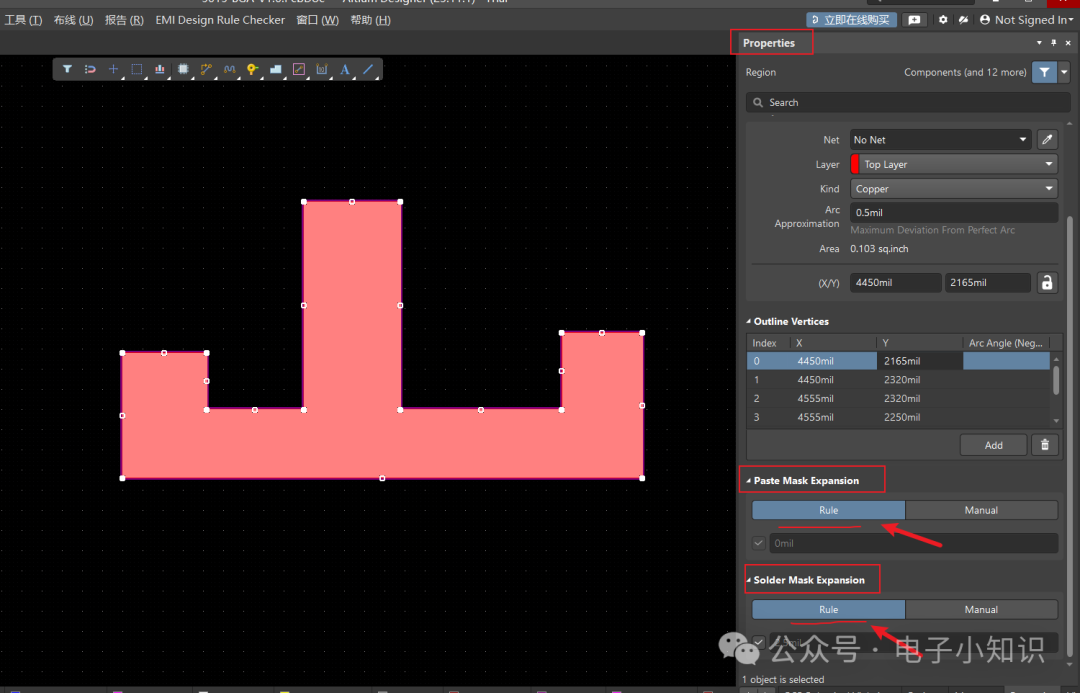This screenshot has width=1080, height=693.
Task: Open the Layer dropdown showing Top Layer
Action: click(x=954, y=165)
